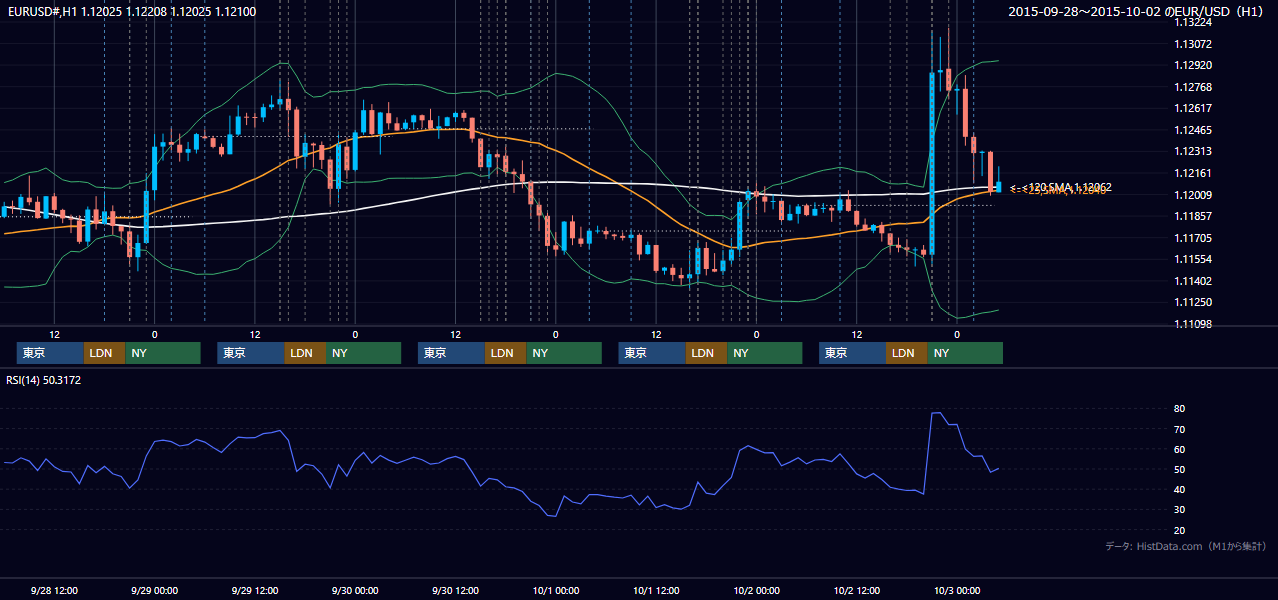Screen dimensions: 1278x600
Task: Click price axis value 1.12161
Action: point(1193,173)
